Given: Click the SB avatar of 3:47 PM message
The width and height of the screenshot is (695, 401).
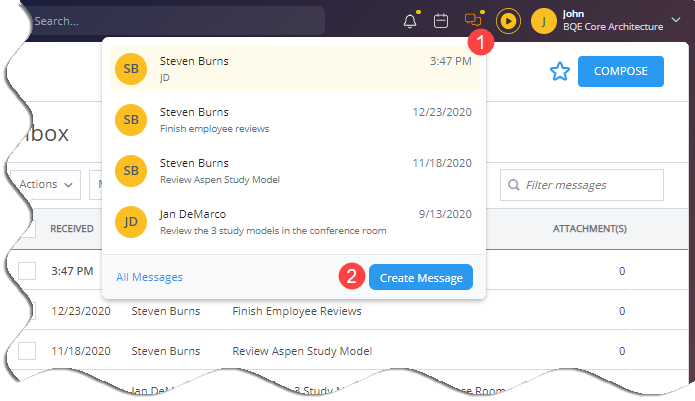Looking at the screenshot, I should pyautogui.click(x=131, y=69).
